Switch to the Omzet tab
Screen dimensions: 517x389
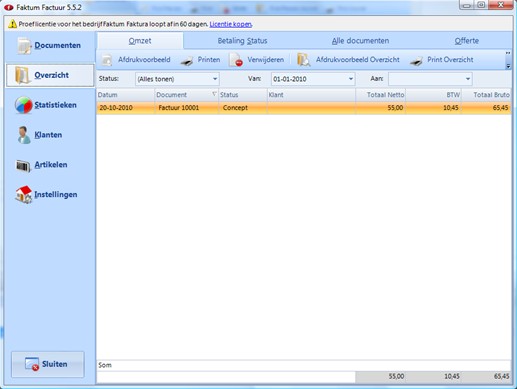(x=140, y=41)
